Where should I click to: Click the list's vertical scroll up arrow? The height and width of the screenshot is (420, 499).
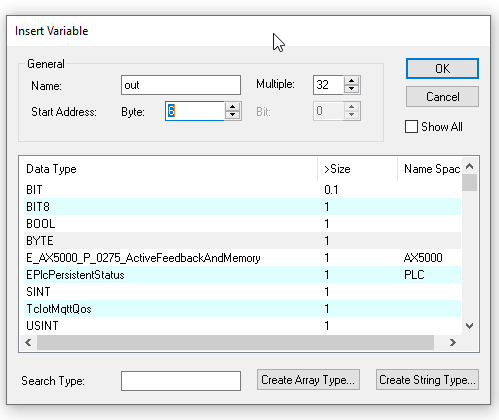pyautogui.click(x=469, y=166)
